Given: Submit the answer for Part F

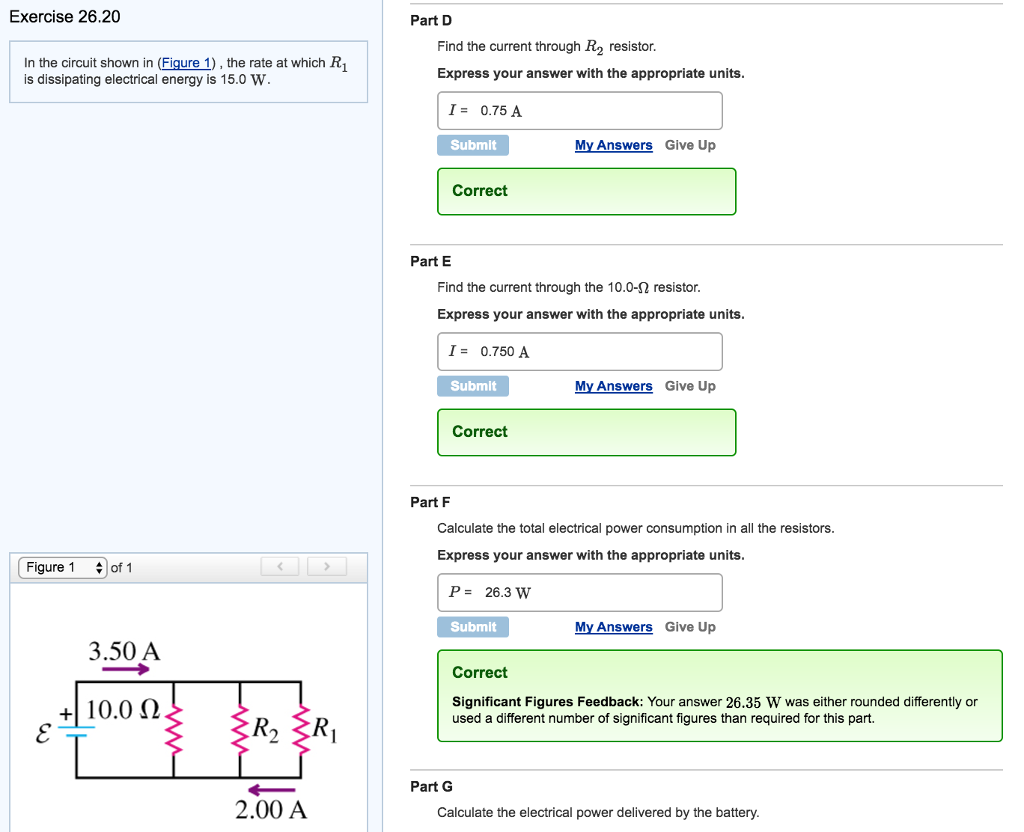Looking at the screenshot, I should click(472, 626).
